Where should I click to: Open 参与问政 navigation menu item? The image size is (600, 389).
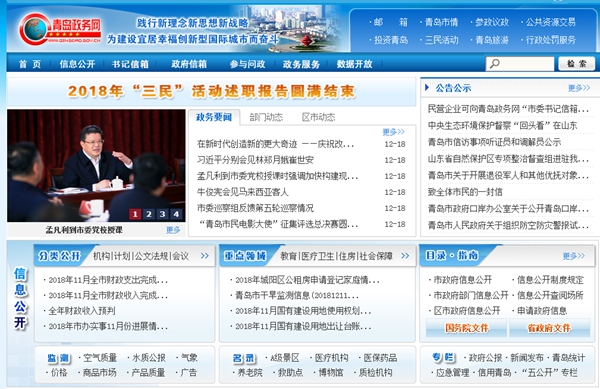click(x=248, y=64)
